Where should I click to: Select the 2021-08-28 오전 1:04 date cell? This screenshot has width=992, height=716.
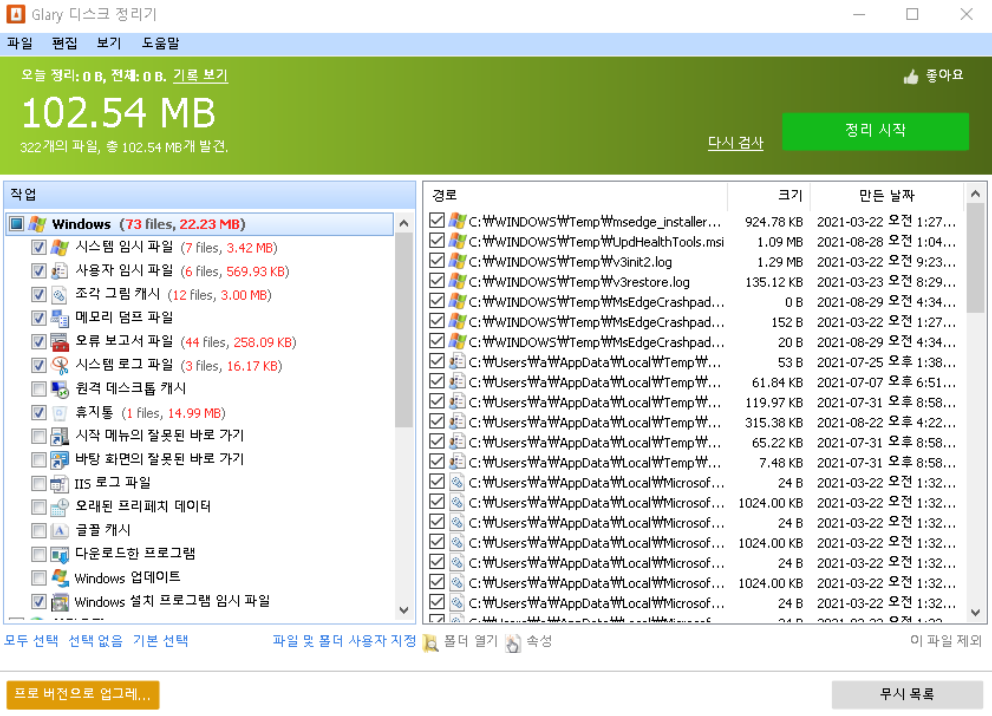click(886, 242)
